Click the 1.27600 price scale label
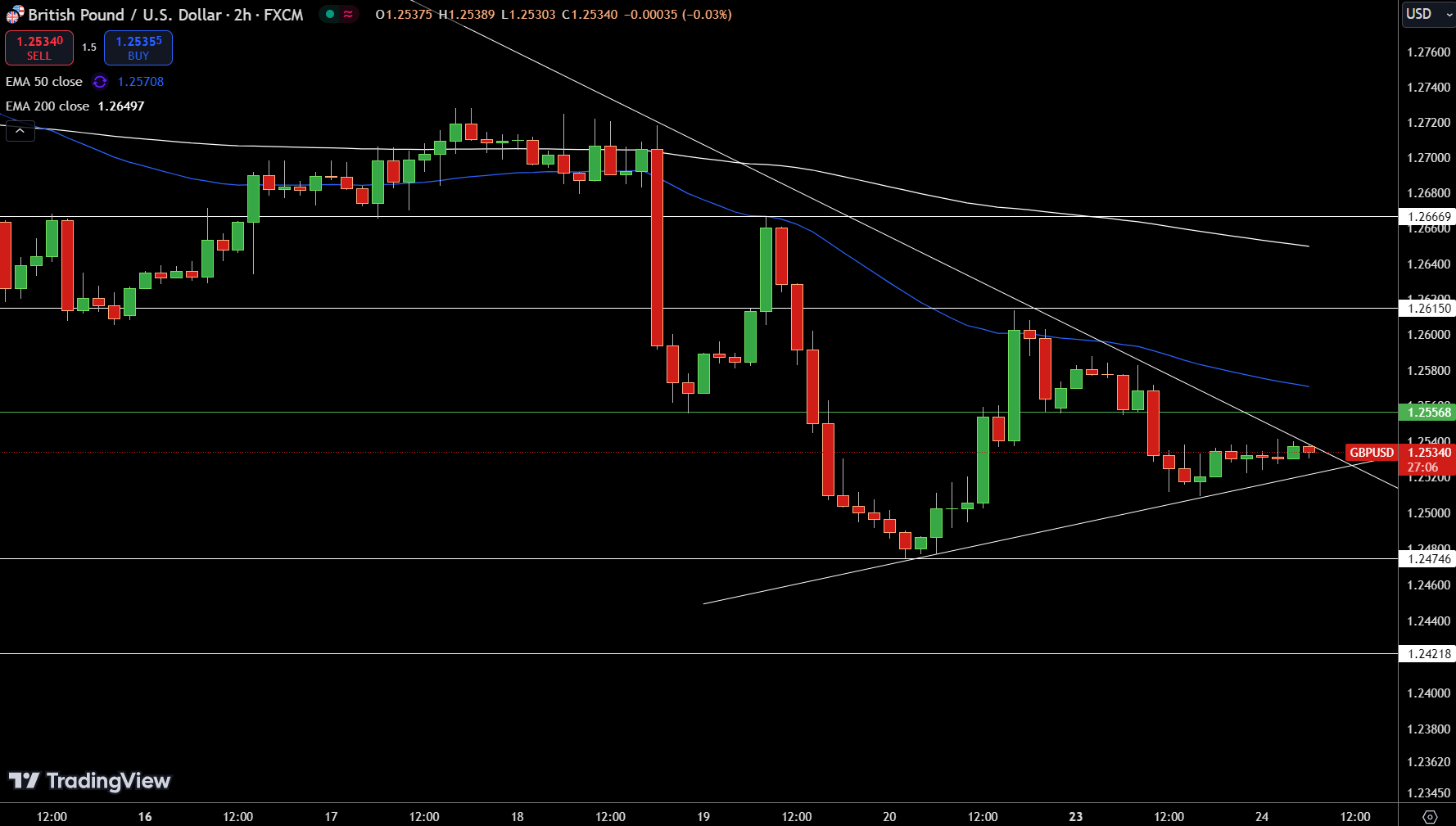Viewport: 1456px width, 826px height. pyautogui.click(x=1428, y=52)
